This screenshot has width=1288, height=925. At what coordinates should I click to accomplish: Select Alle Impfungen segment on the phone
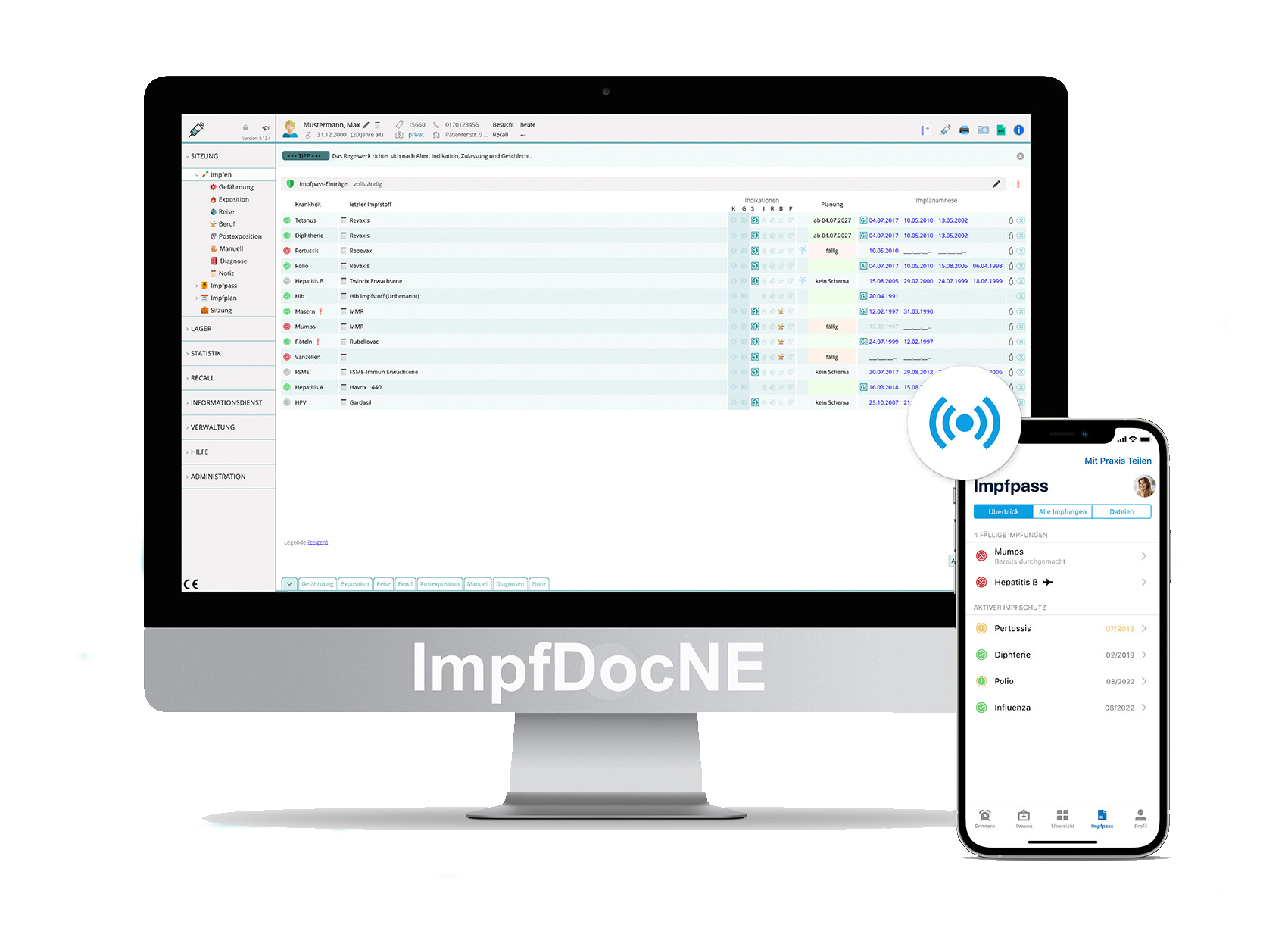(x=1062, y=512)
